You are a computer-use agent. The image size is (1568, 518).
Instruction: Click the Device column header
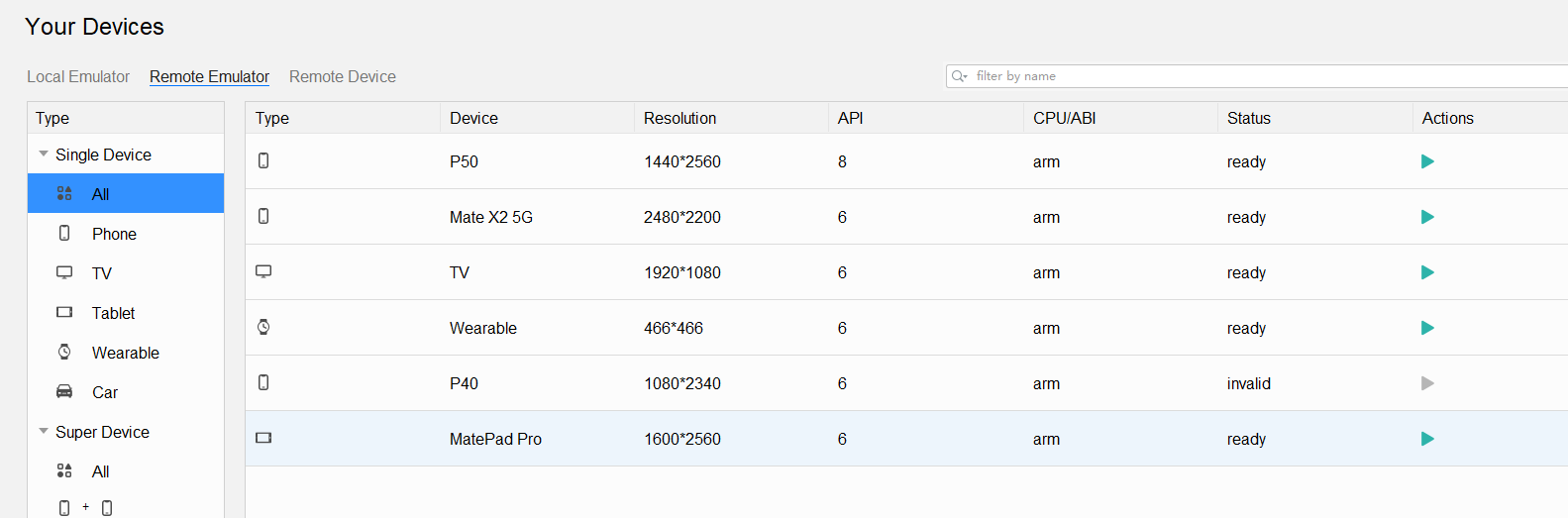[x=473, y=118]
